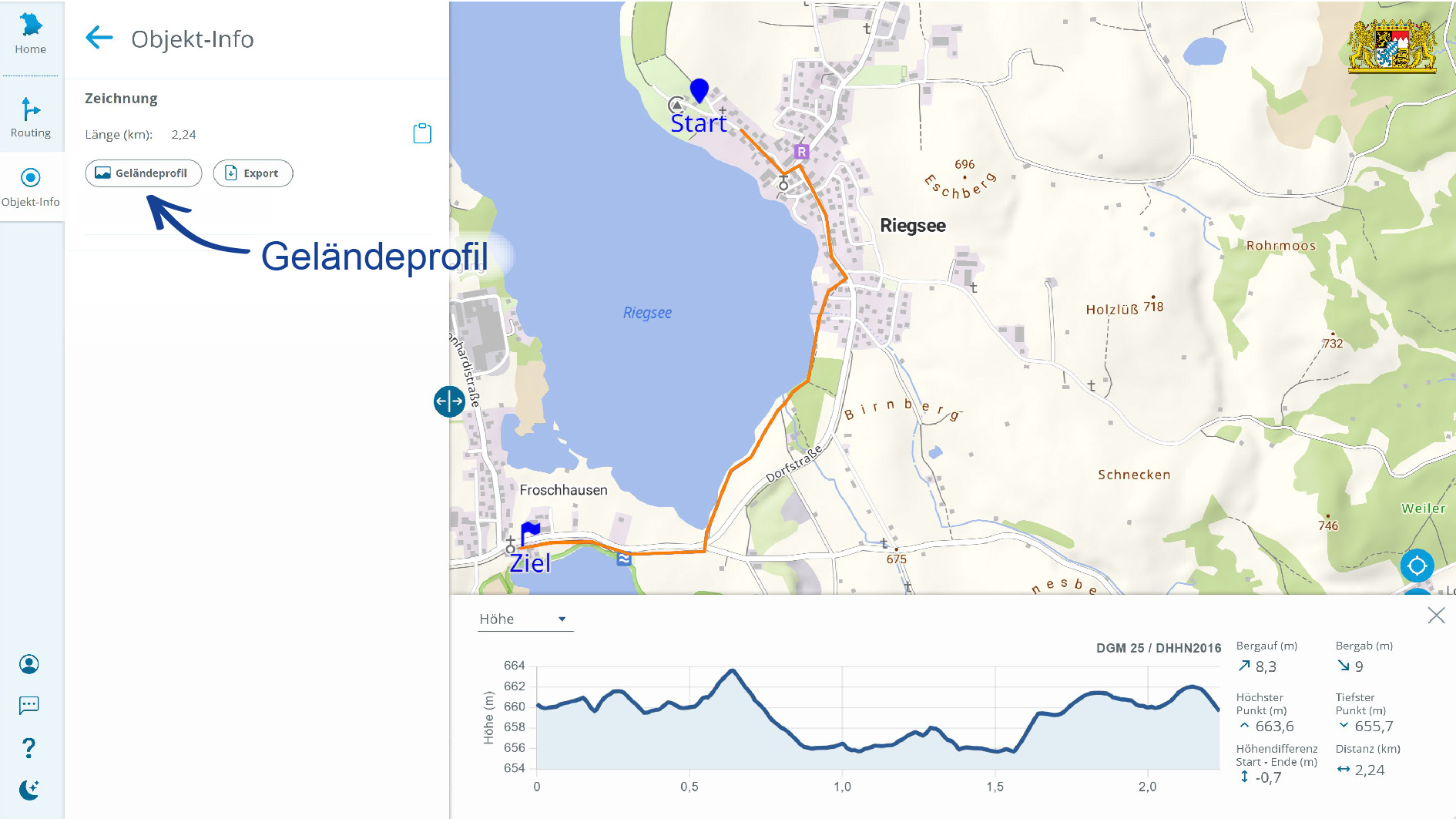Image resolution: width=1456 pixels, height=819 pixels.
Task: Click the panel resize splitter handle
Action: tap(449, 401)
